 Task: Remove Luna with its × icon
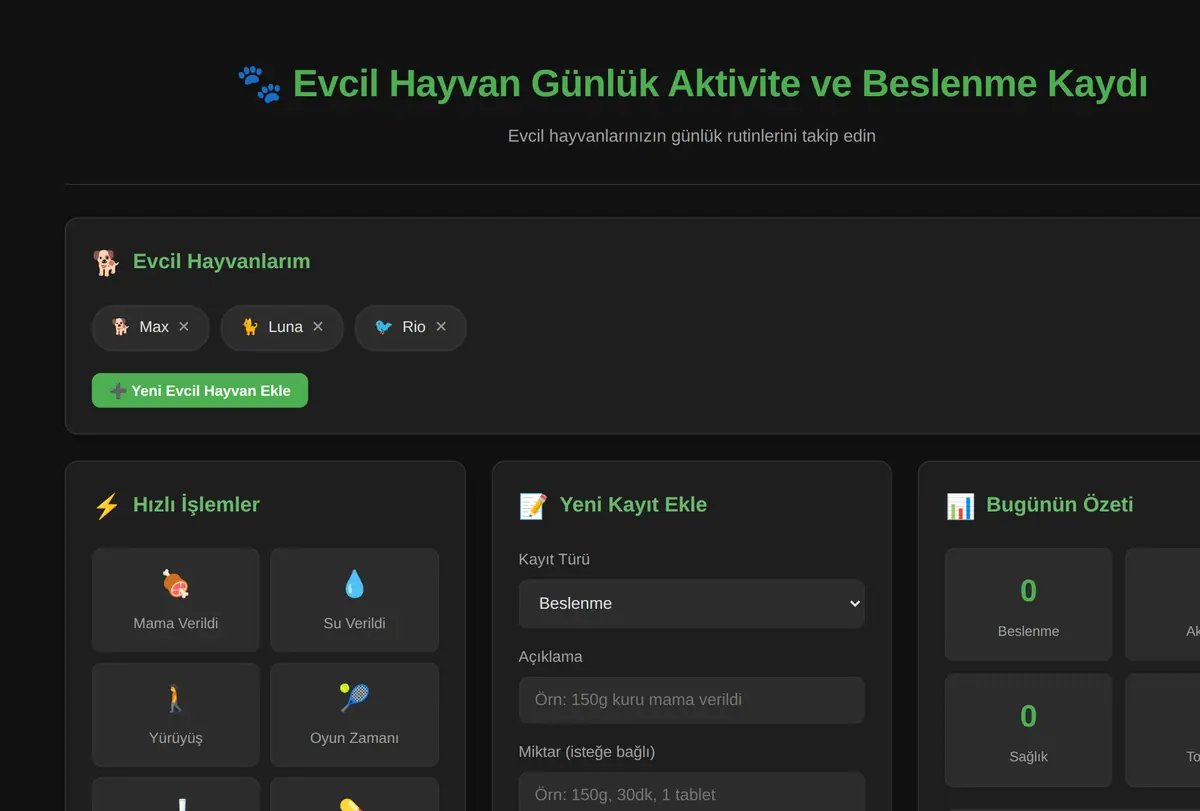click(x=318, y=327)
